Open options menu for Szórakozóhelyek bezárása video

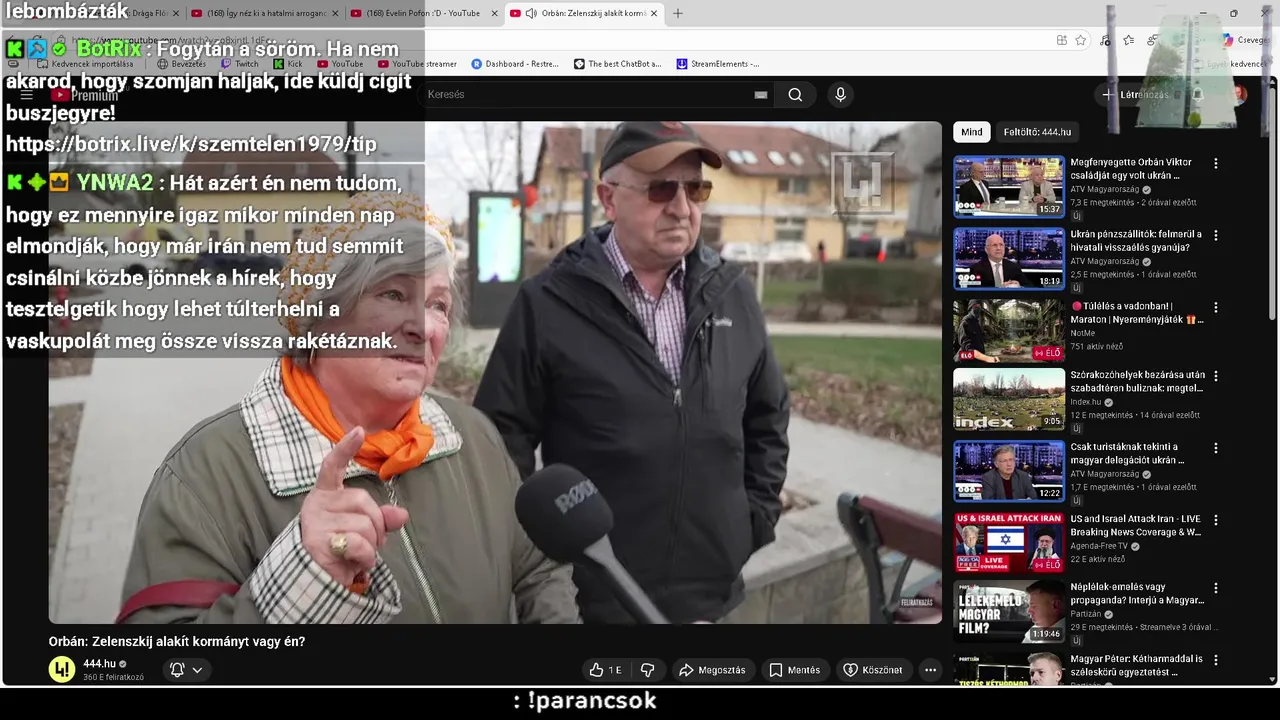pyautogui.click(x=1216, y=377)
